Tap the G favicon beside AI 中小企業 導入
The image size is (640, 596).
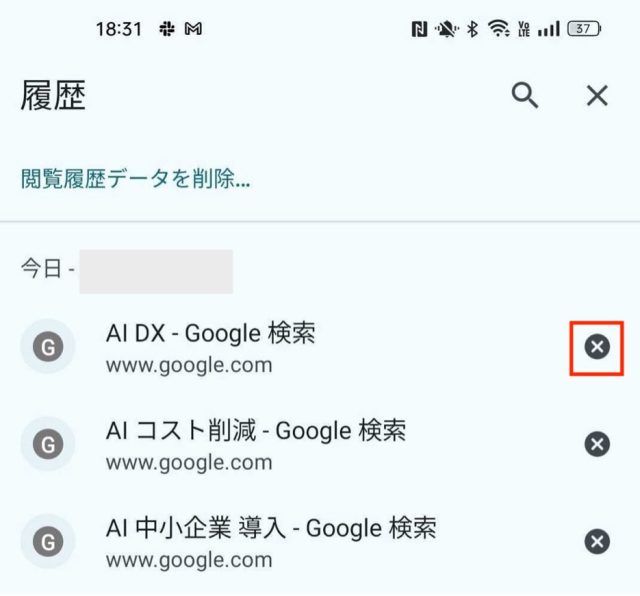[48, 542]
